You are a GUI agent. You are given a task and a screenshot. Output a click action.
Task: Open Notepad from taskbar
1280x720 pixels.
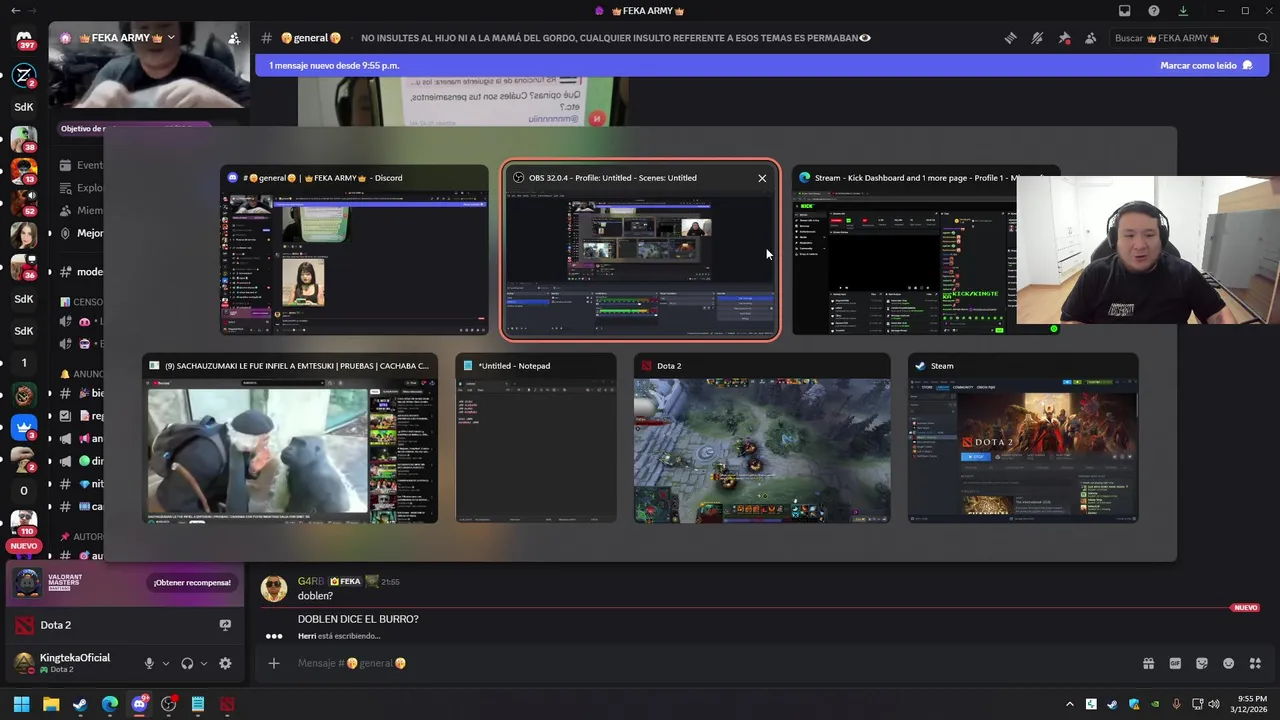tap(198, 704)
